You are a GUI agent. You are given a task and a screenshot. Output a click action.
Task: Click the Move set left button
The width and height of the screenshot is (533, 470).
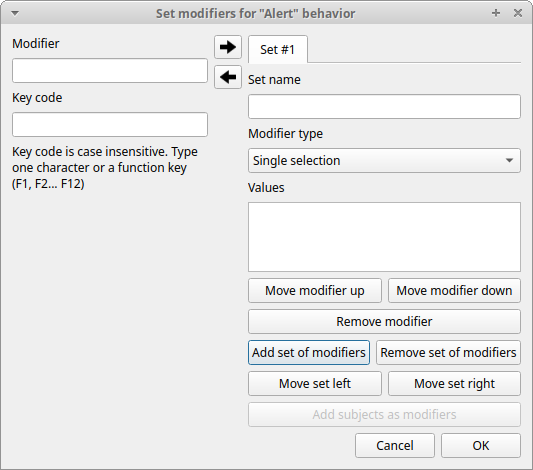[315, 383]
